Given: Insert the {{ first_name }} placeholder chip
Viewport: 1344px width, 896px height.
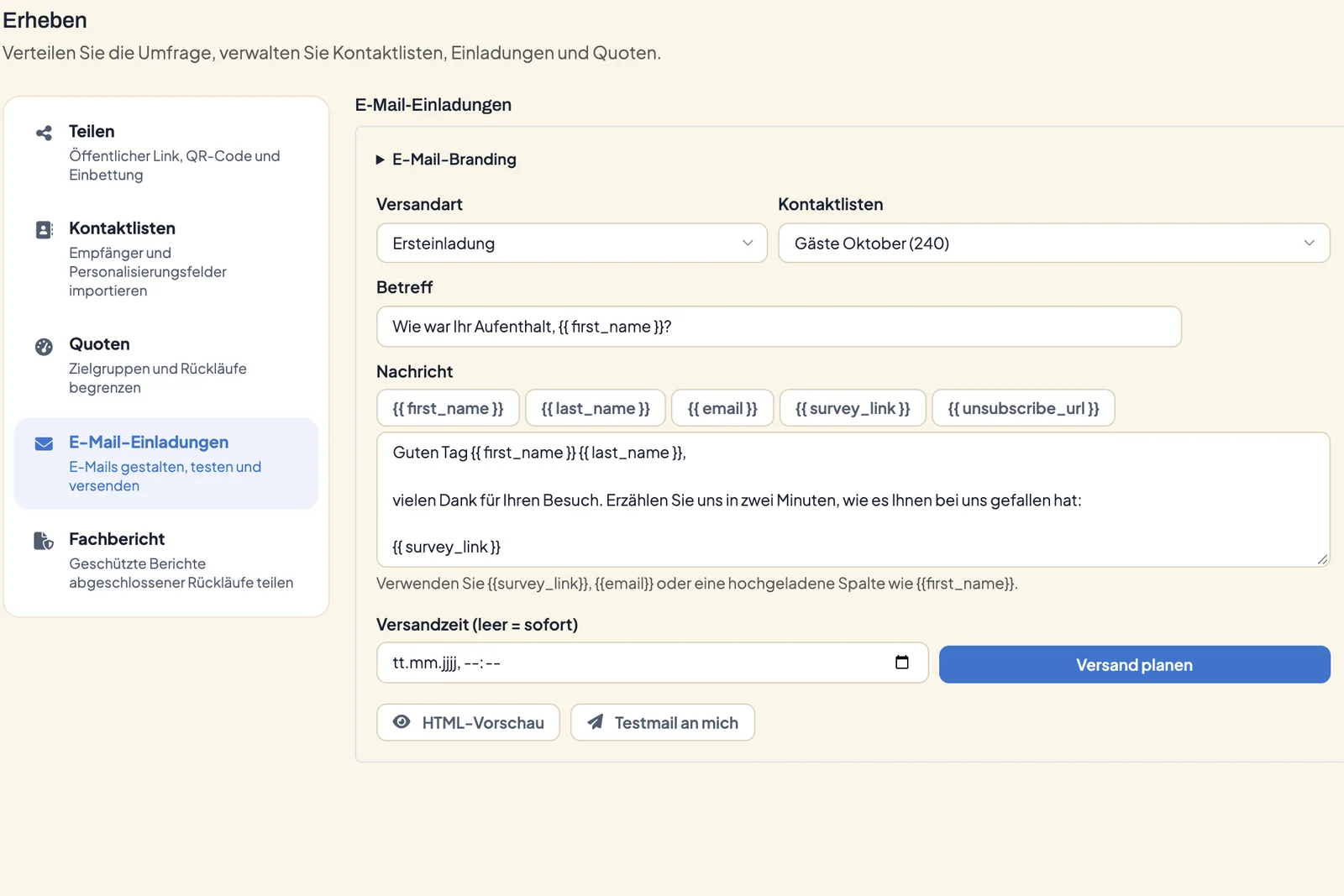Looking at the screenshot, I should [x=448, y=408].
